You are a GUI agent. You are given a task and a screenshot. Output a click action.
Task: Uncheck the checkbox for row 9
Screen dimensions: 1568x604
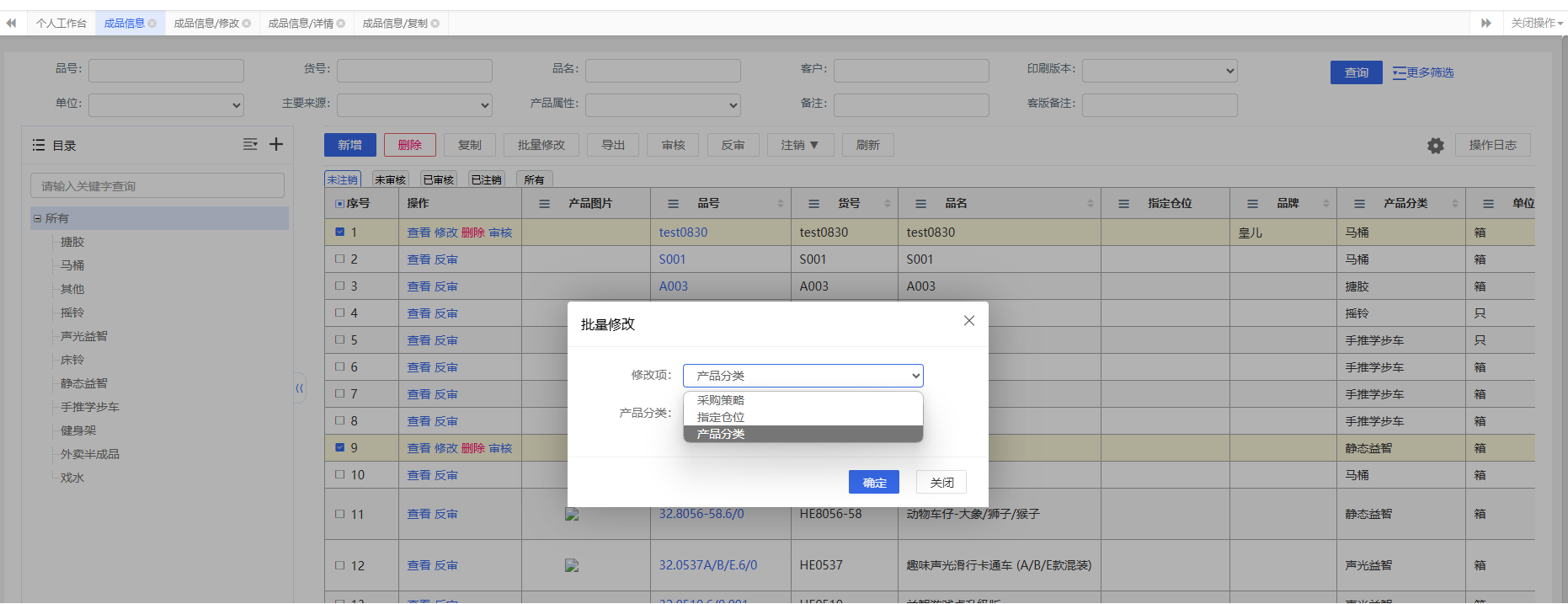coord(340,447)
